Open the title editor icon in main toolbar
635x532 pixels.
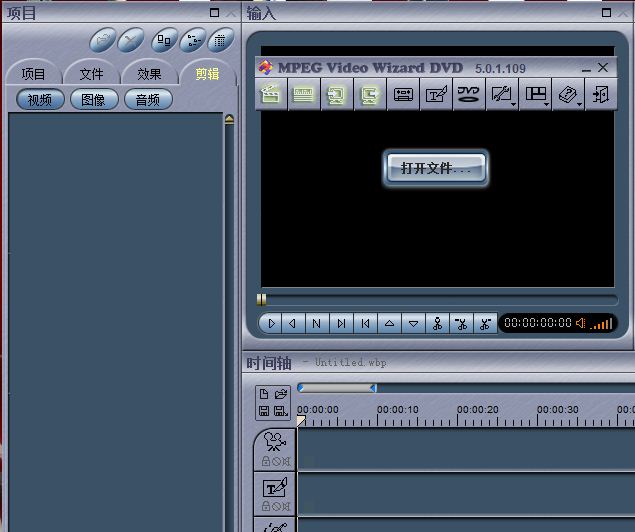[436, 95]
